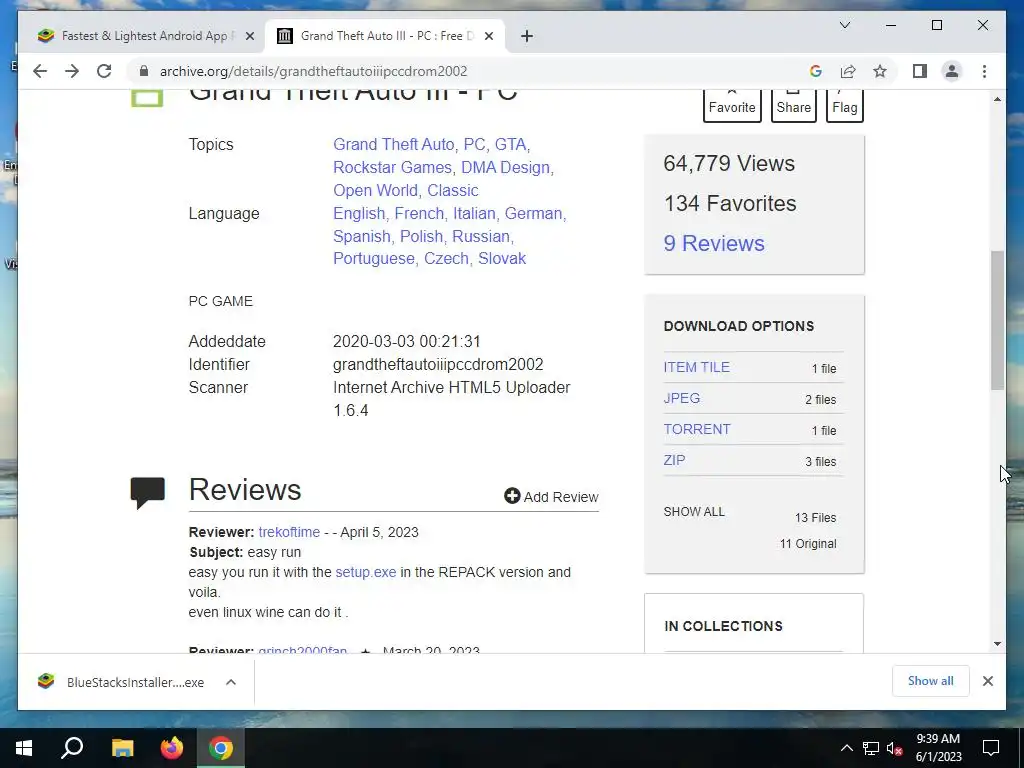Image resolution: width=1024 pixels, height=768 pixels.
Task: Filter by Polish language link
Action: point(421,236)
